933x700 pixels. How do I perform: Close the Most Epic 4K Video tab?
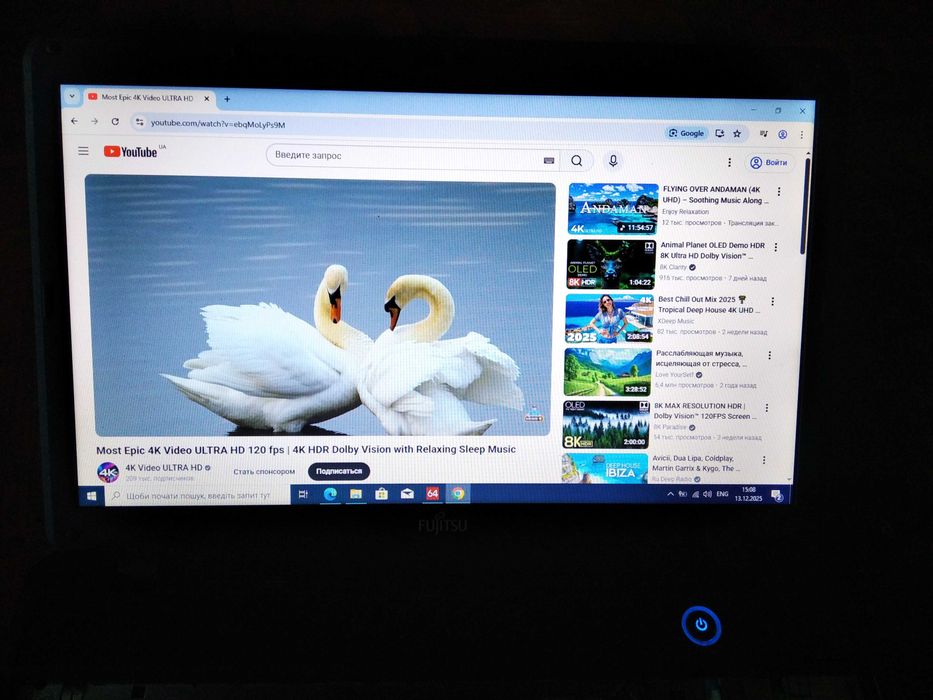206,99
